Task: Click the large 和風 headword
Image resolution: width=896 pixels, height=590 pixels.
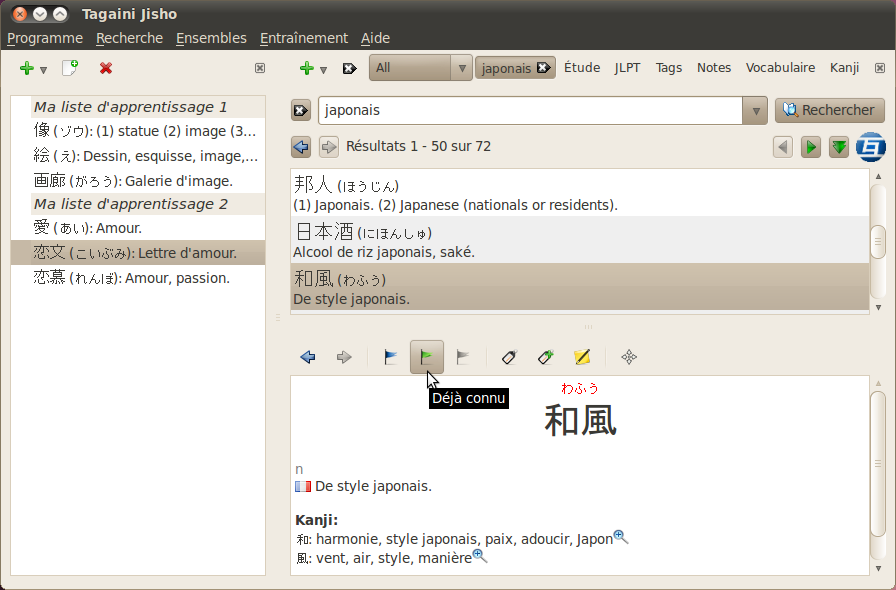Action: pyautogui.click(x=580, y=420)
